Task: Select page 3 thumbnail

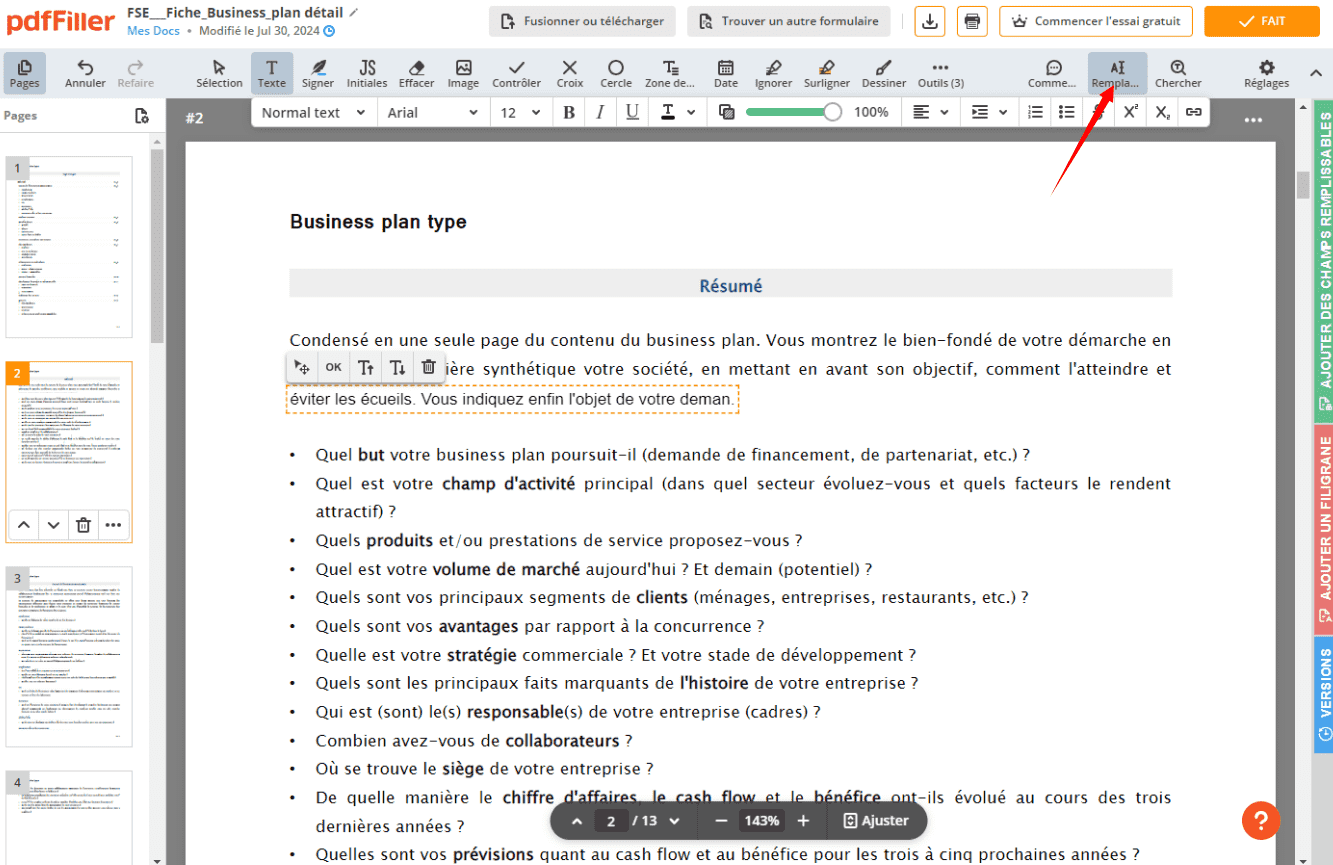Action: 69,657
